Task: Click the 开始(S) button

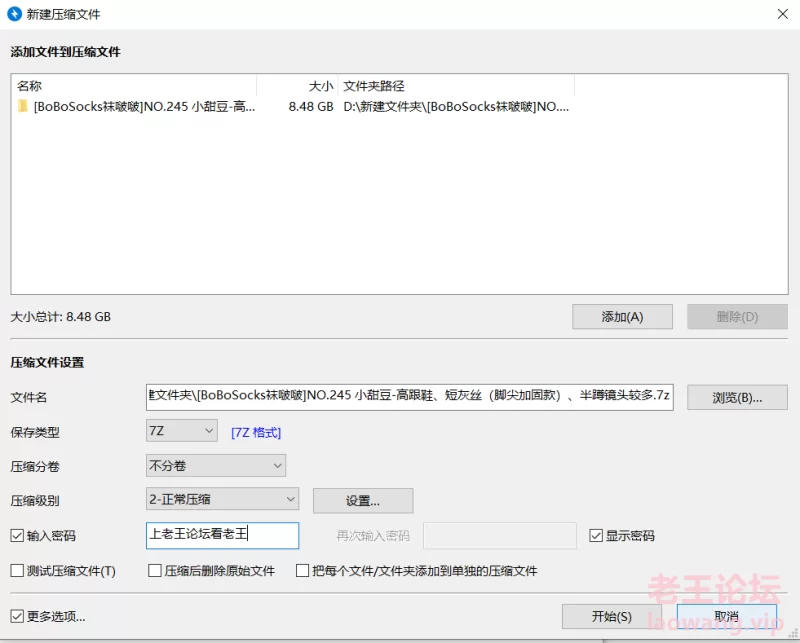Action: click(x=611, y=616)
